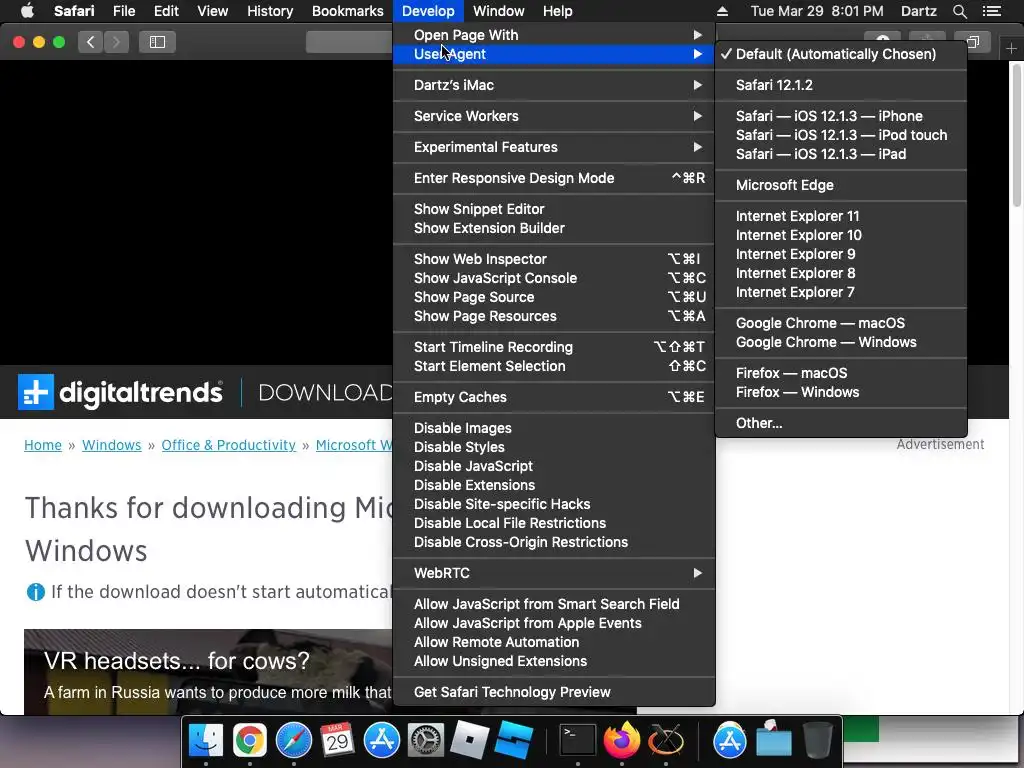Toggle Disable Site-specific Hacks
The image size is (1024, 768).
[554, 504]
